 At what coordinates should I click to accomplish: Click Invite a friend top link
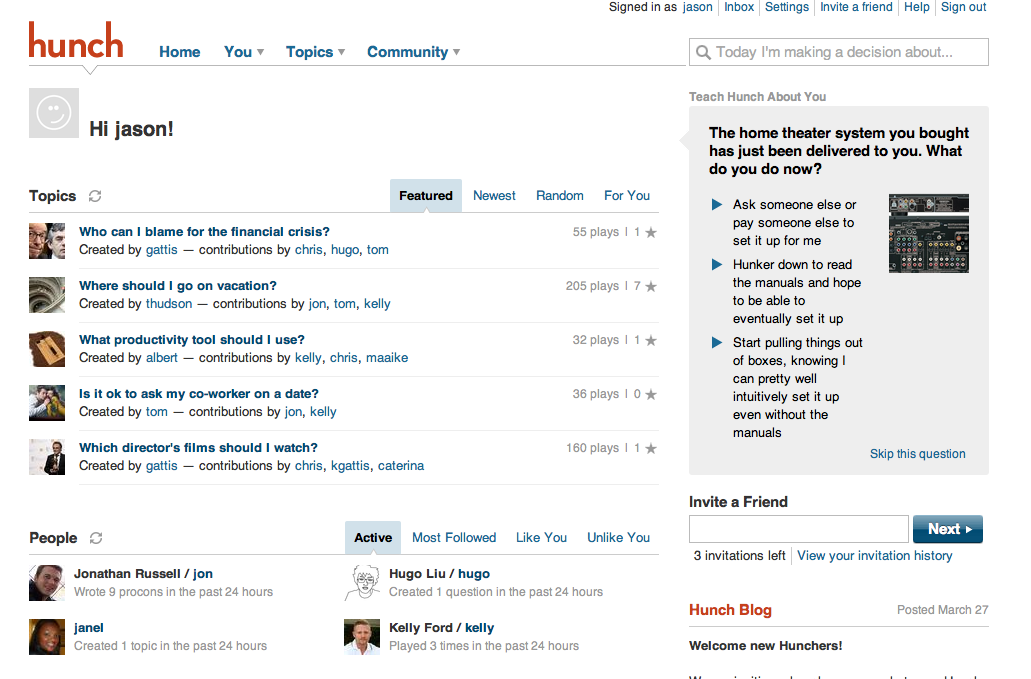click(x=856, y=7)
